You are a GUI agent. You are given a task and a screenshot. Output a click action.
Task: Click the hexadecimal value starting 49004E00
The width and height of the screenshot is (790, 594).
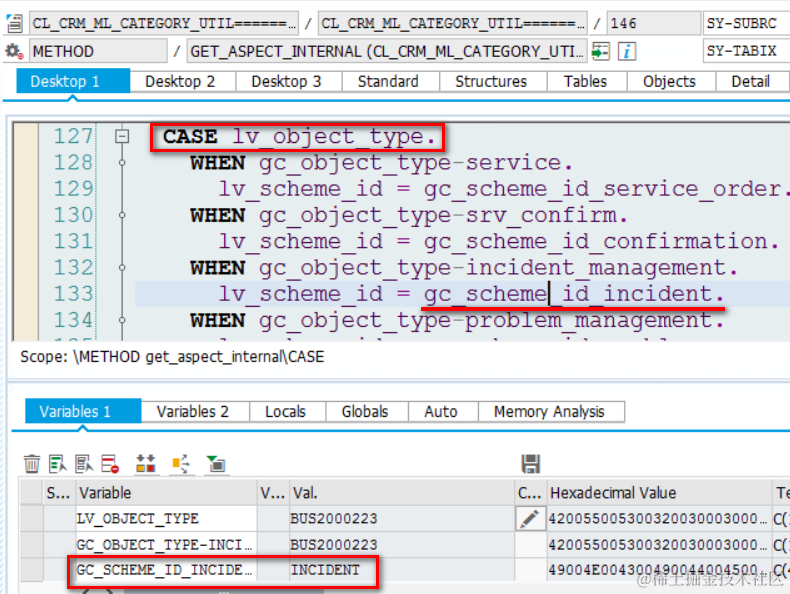click(x=659, y=570)
